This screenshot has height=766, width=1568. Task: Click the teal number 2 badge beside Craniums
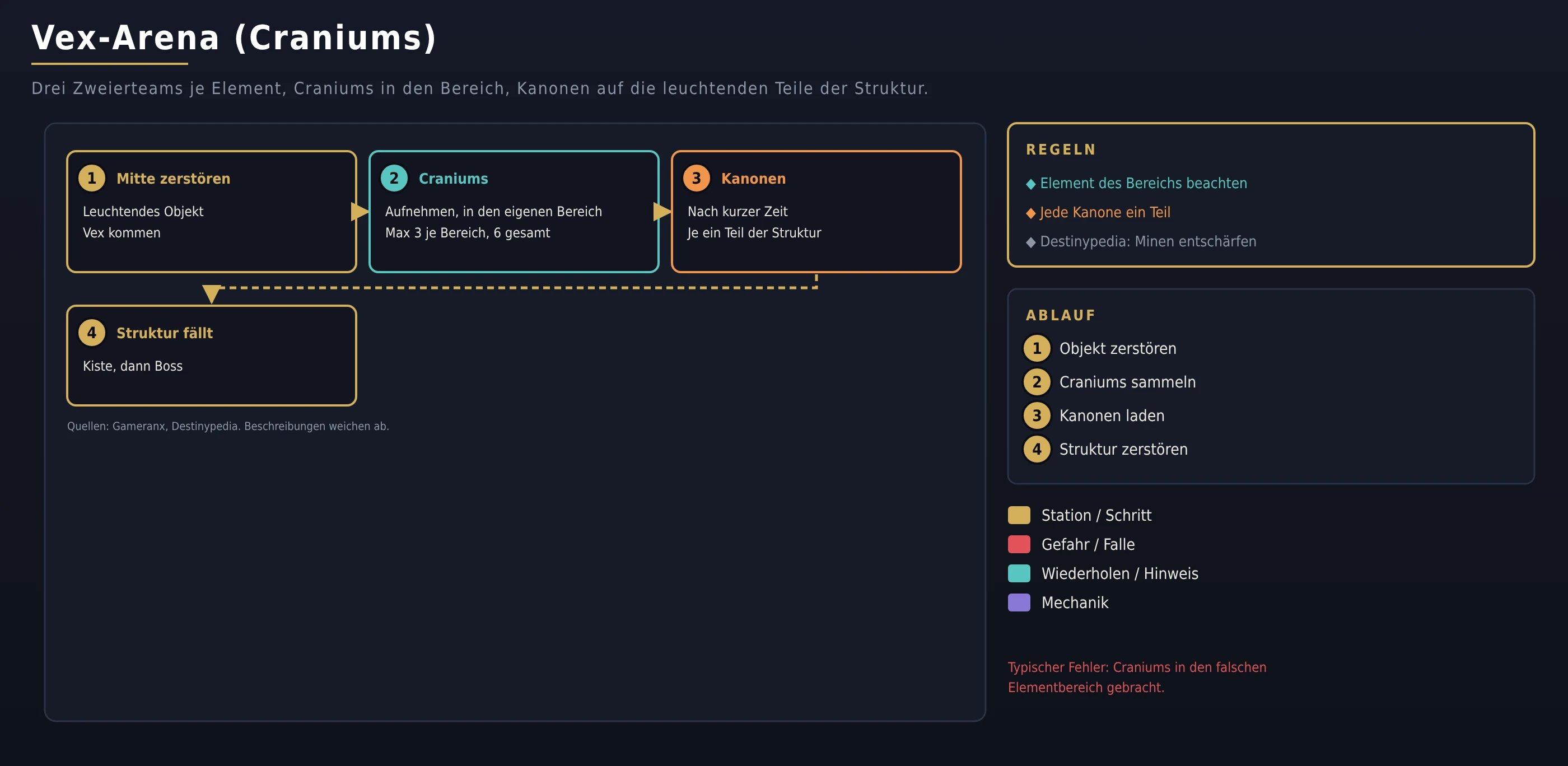point(394,178)
